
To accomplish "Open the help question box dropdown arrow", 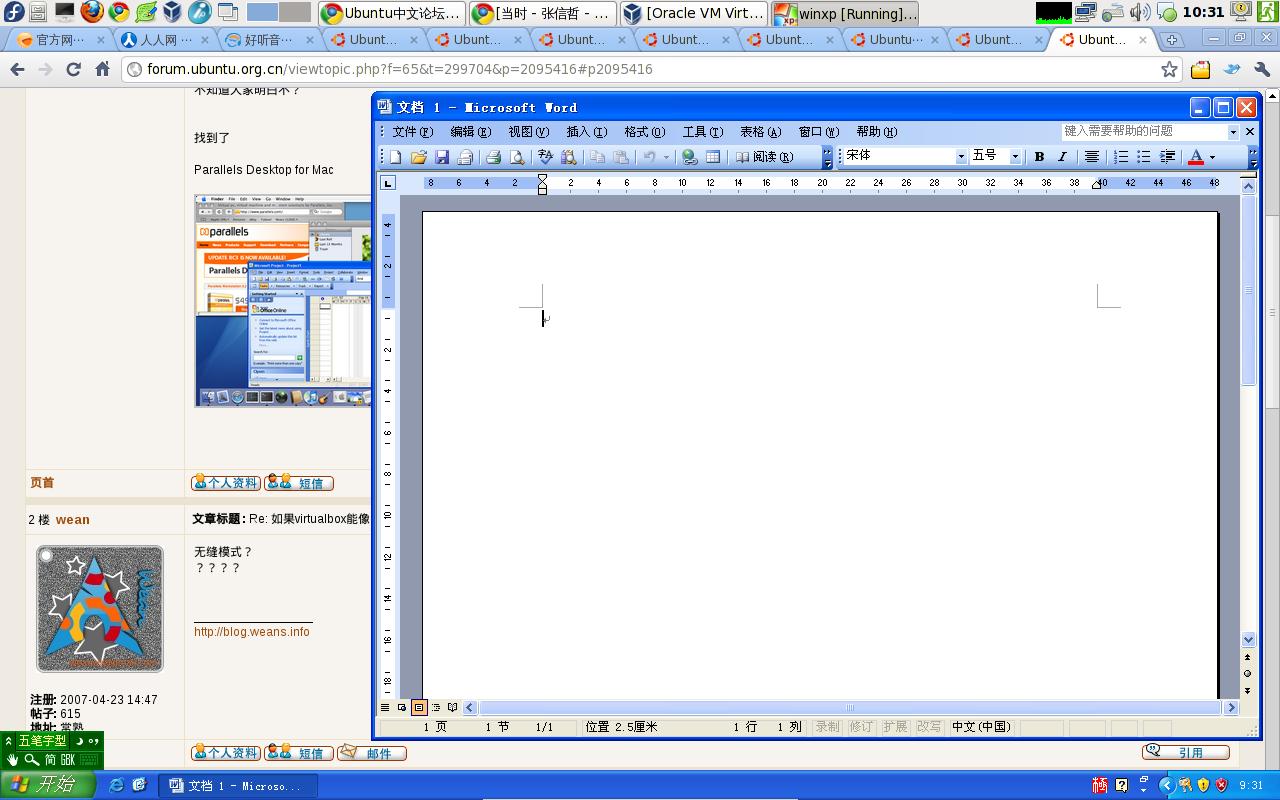I will pos(1233,132).
